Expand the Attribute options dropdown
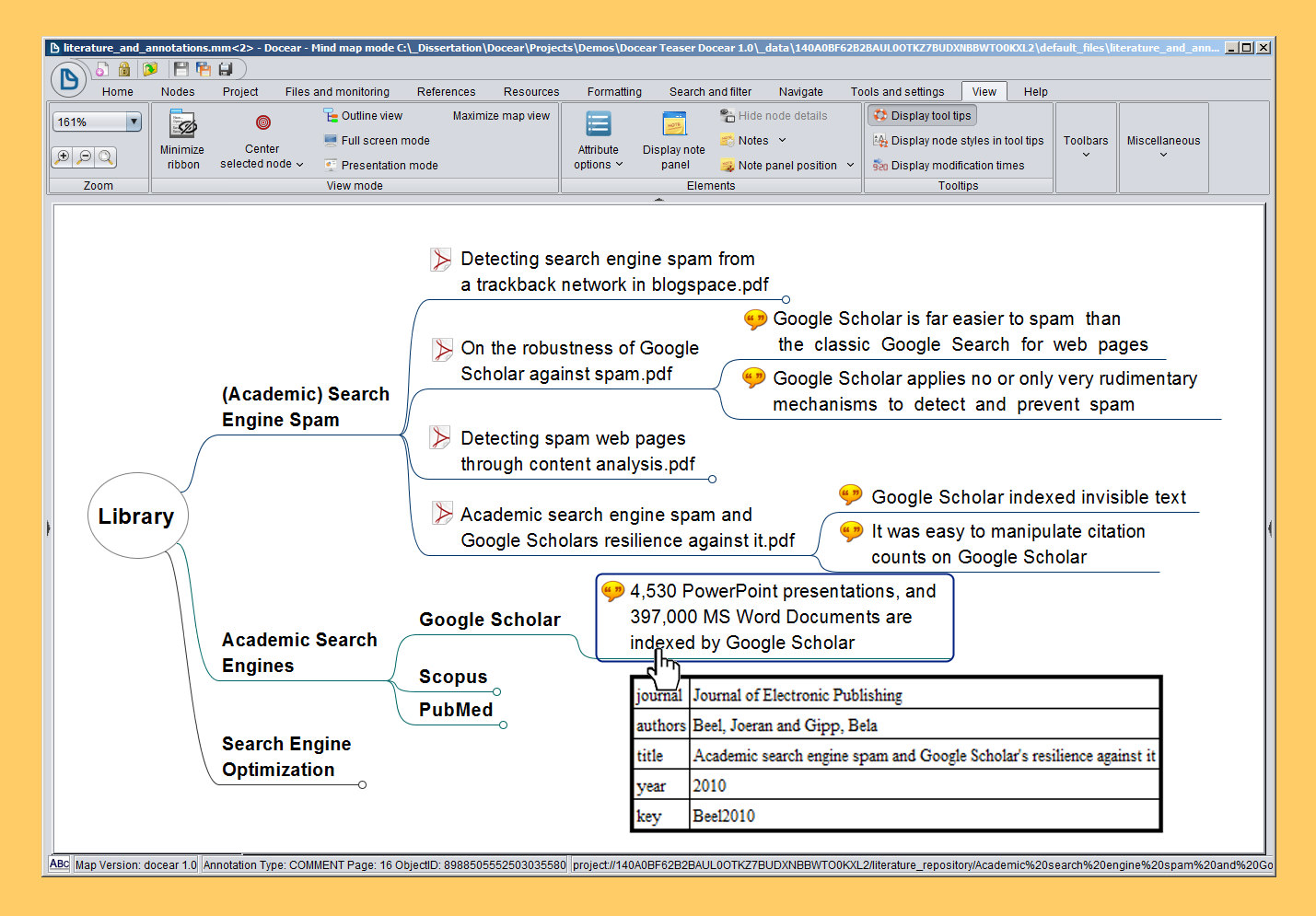Screen dimensions: 1316x916 pos(599,157)
